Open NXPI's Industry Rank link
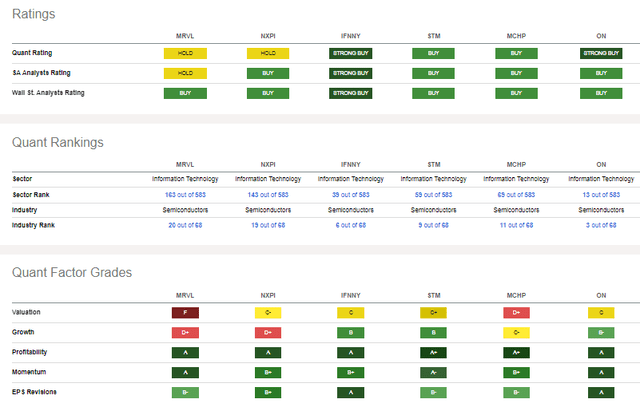Screen dimensions: 640x411 268,225
